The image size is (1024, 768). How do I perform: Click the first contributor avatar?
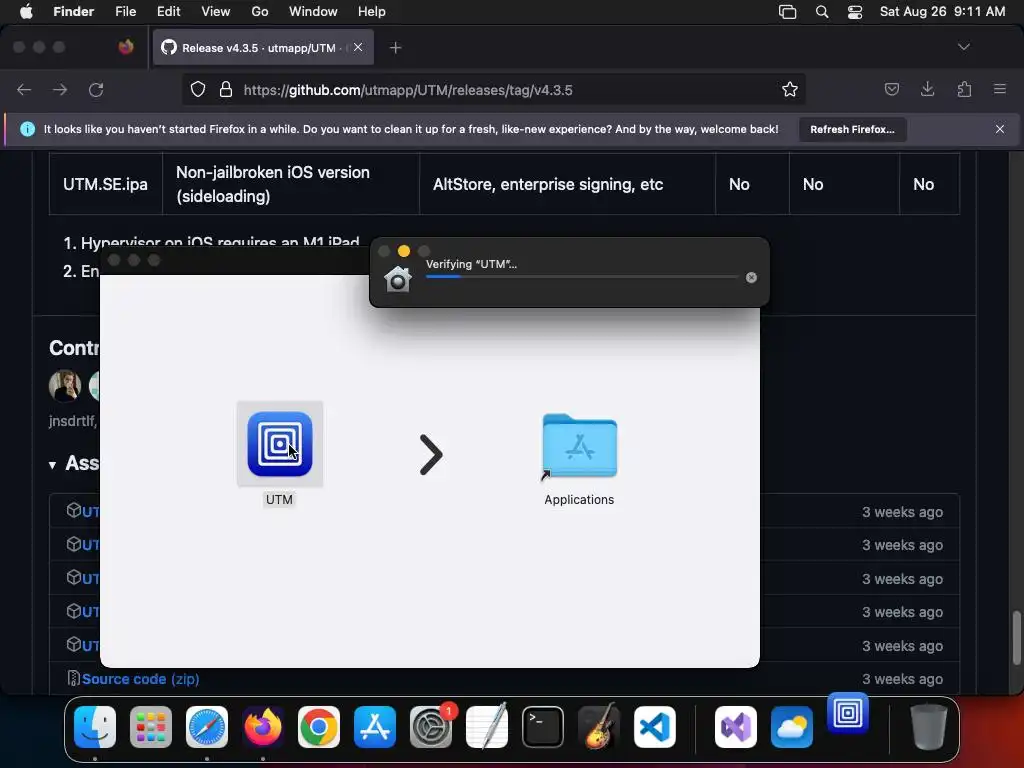coord(65,385)
